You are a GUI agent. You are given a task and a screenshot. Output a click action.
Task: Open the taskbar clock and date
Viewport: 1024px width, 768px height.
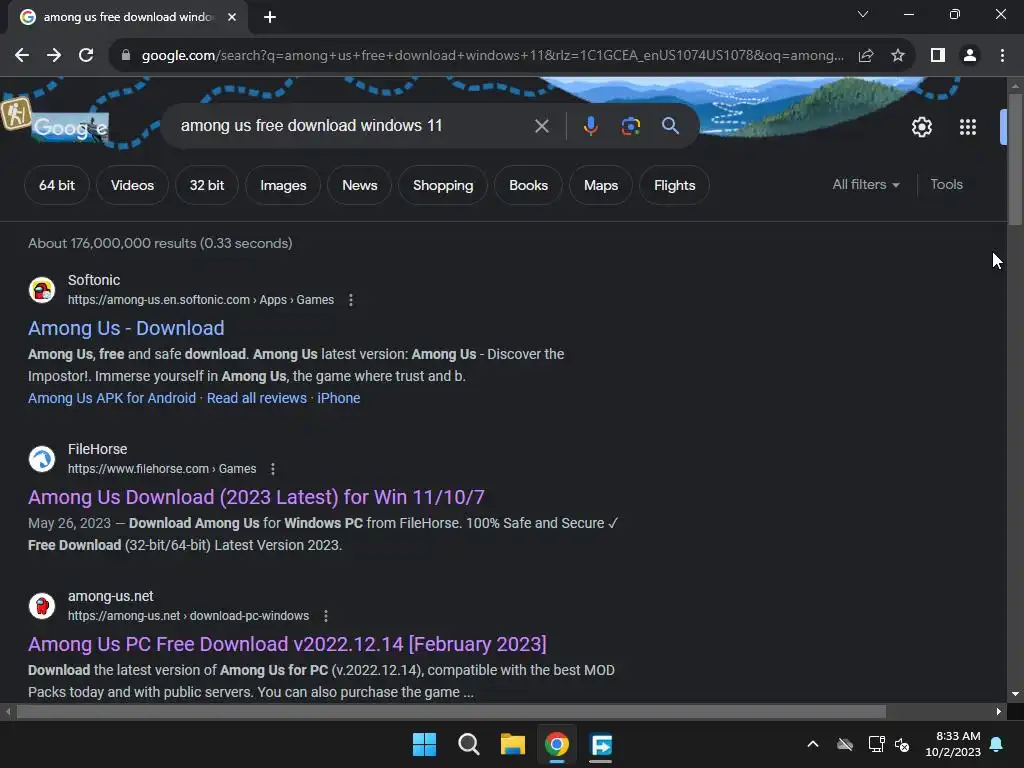(x=953, y=744)
